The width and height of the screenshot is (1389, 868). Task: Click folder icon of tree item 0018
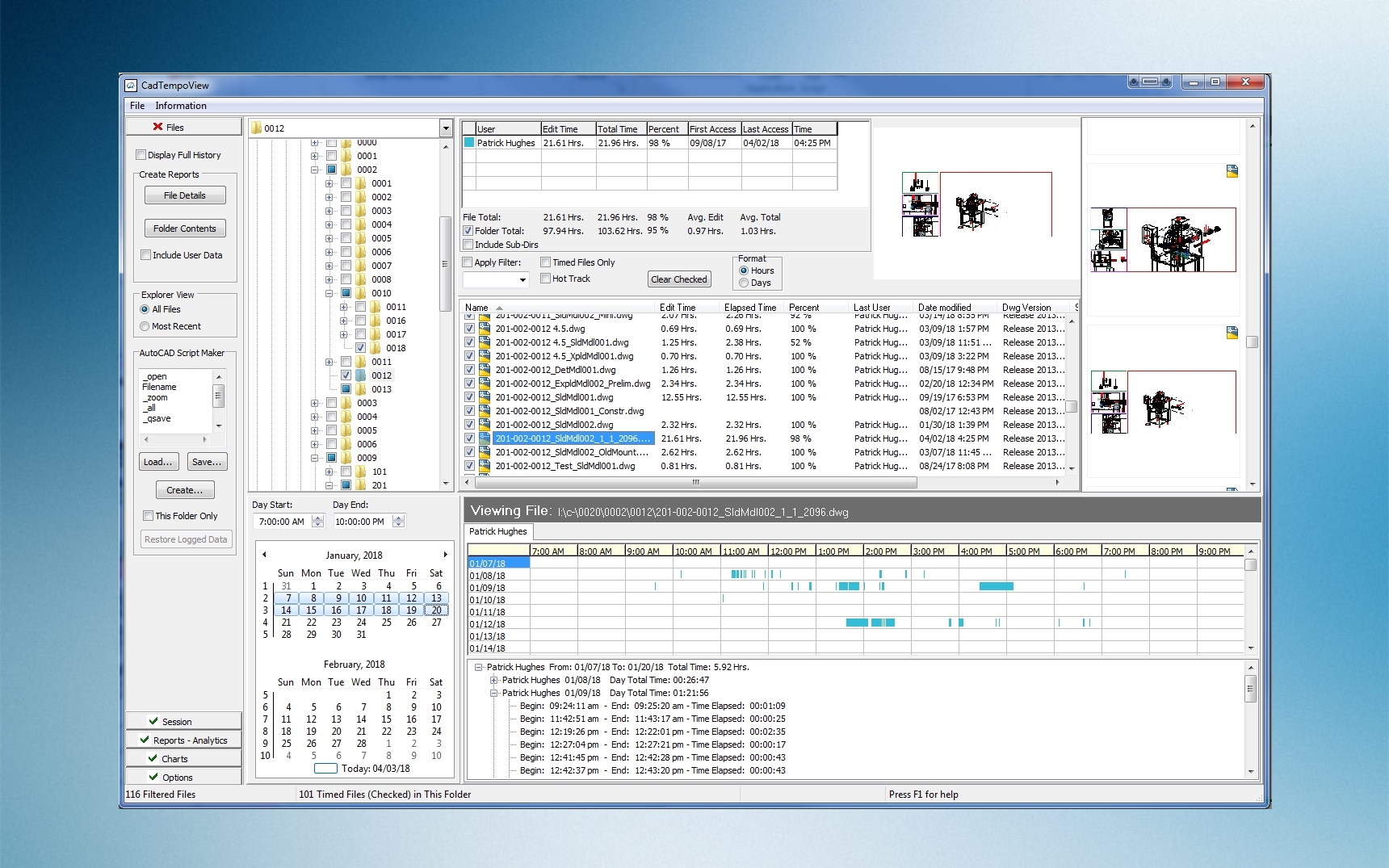click(376, 348)
